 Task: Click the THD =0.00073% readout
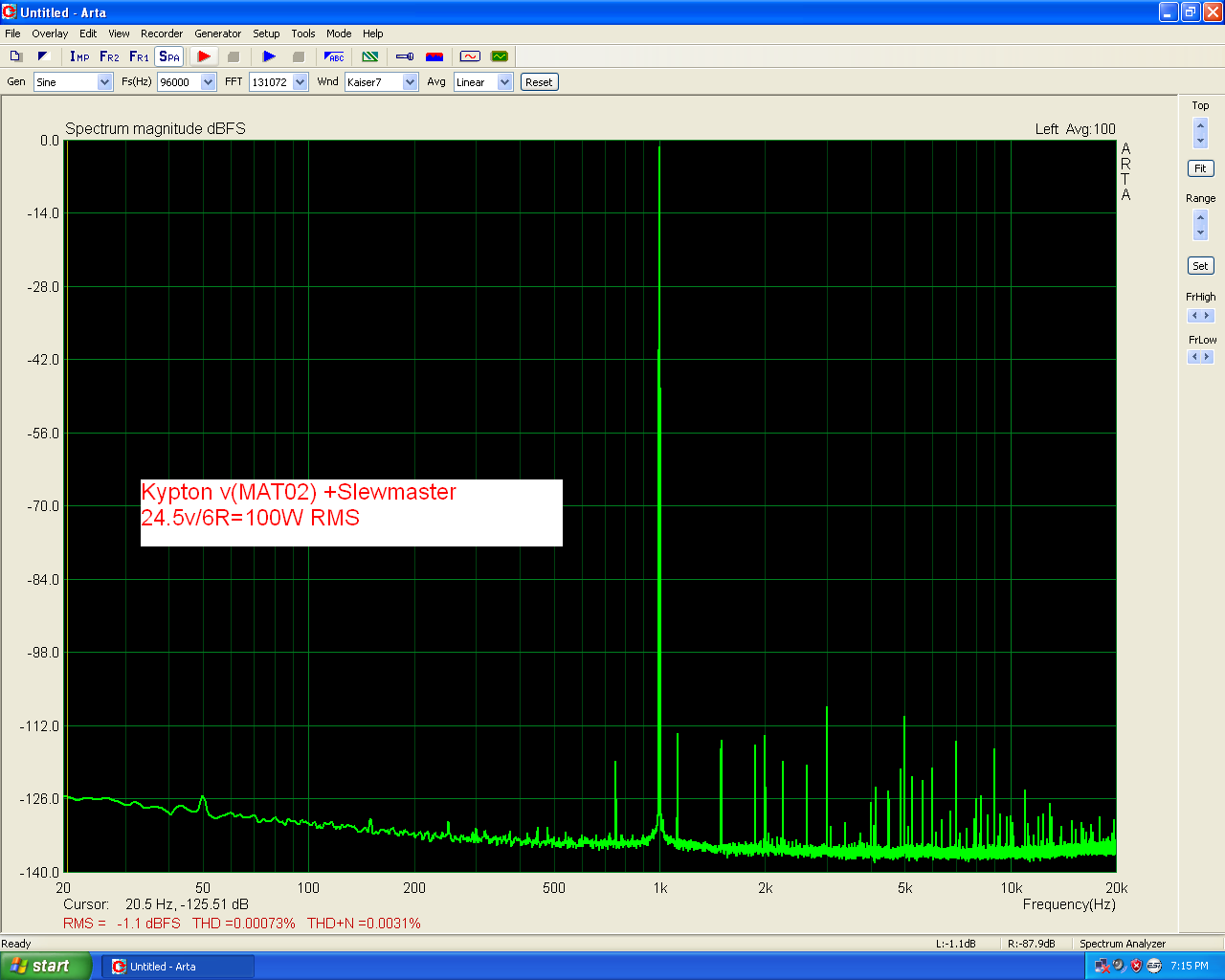click(244, 924)
